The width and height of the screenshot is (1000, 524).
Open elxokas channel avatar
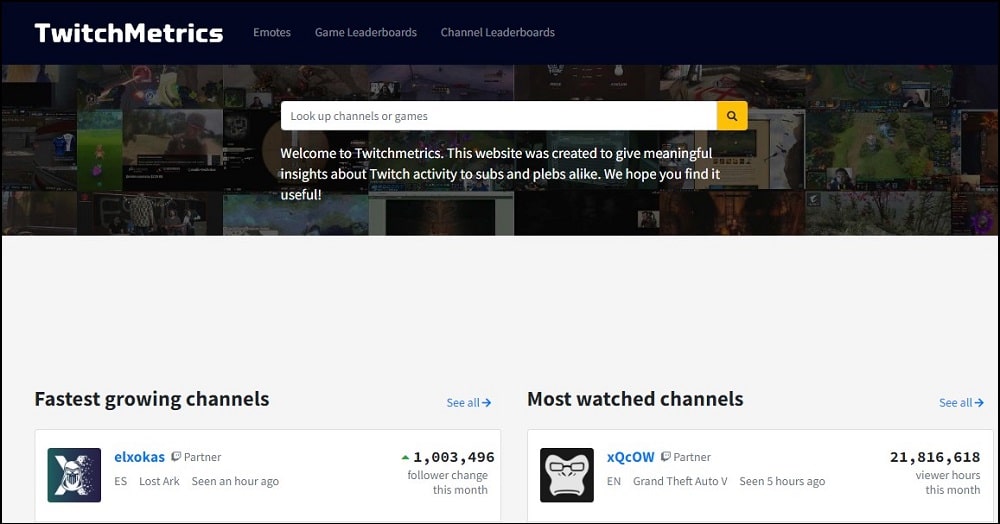pos(74,475)
